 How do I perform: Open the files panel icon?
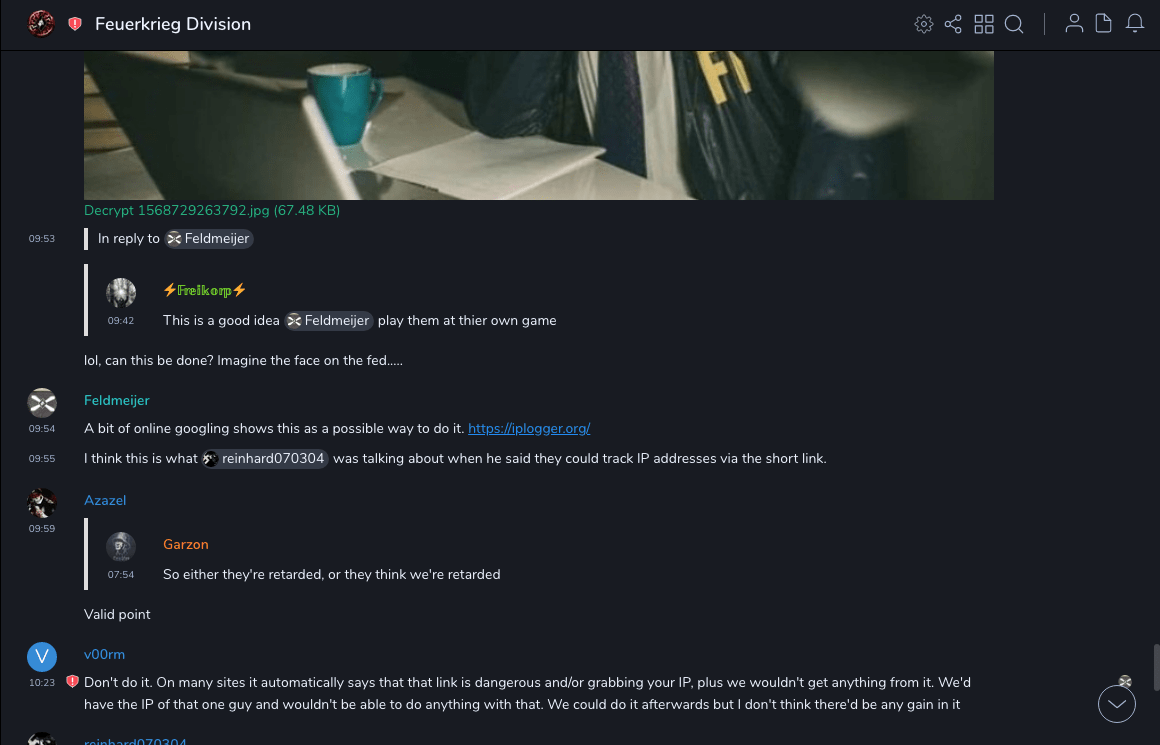pyautogui.click(x=1104, y=24)
